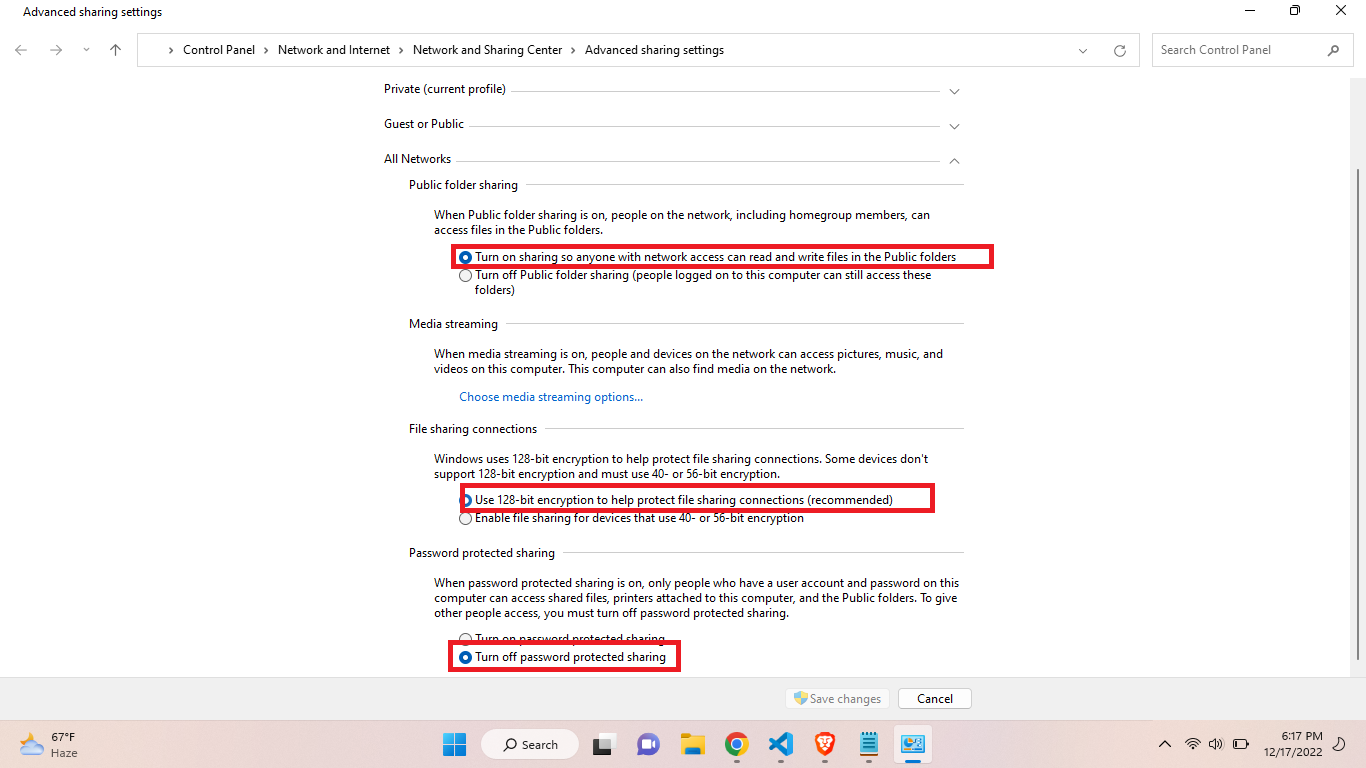Click the Save changes button
Screen dimensions: 1366x768
click(x=838, y=699)
